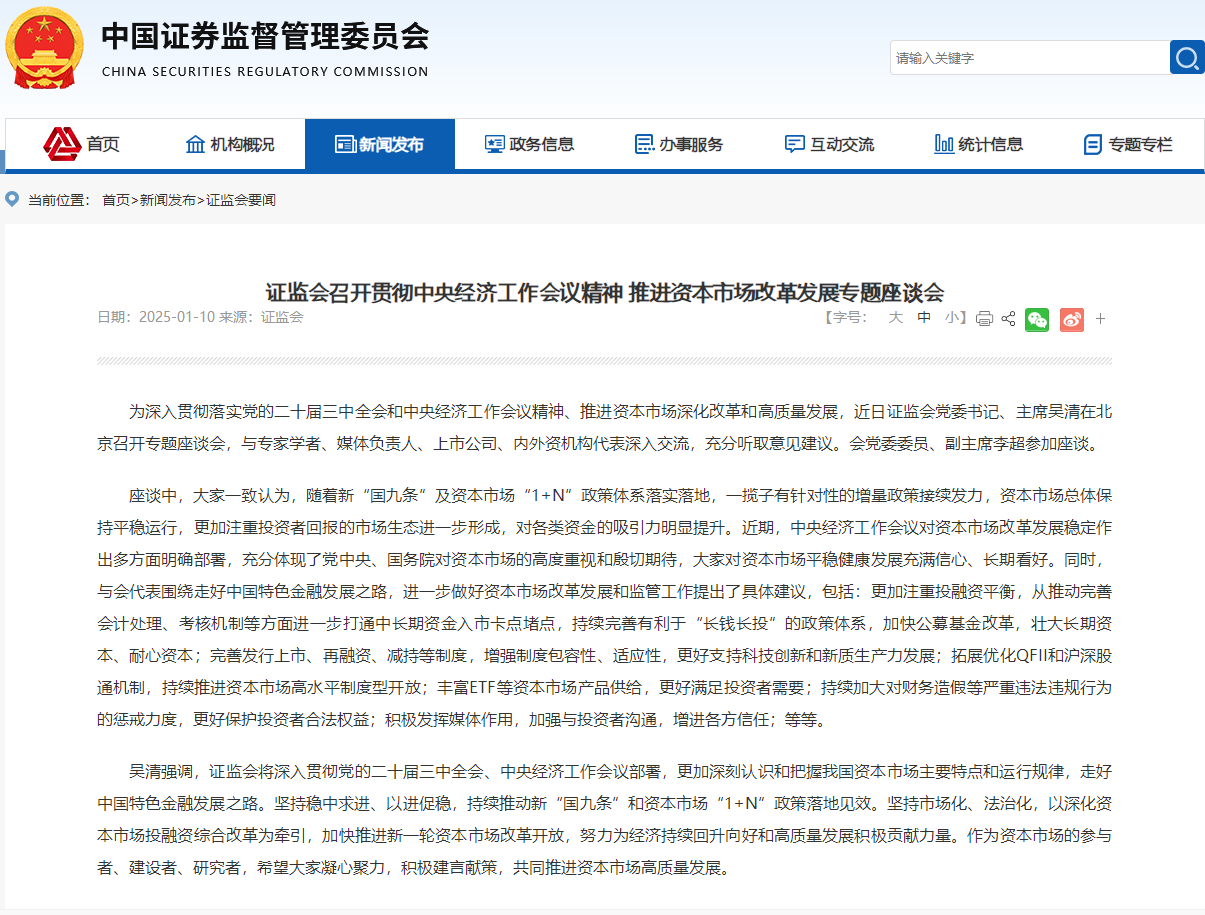This screenshot has width=1205, height=915.
Task: Click the search magnifier button
Action: coord(1187,58)
